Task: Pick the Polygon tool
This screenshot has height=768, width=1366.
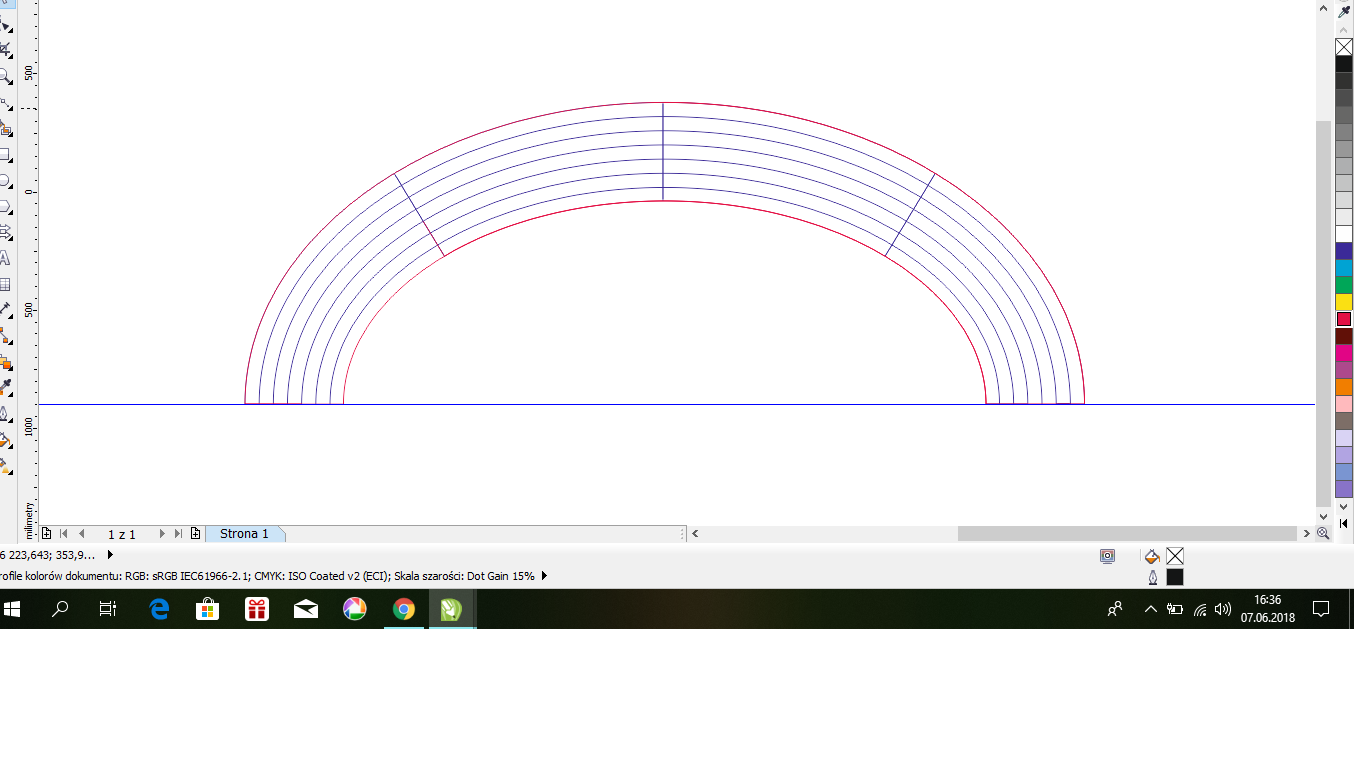Action: pyautogui.click(x=5, y=207)
